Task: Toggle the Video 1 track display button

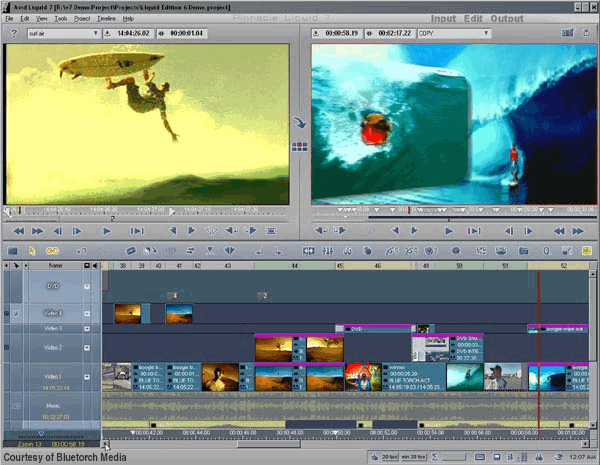Action: click(87, 377)
